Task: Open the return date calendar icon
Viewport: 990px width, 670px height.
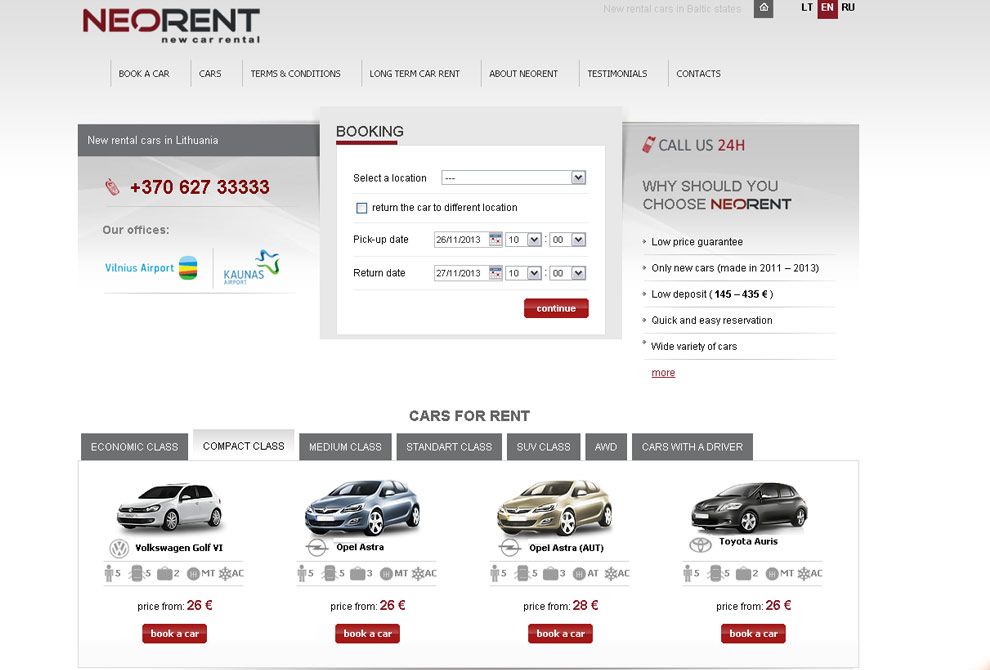Action: pos(496,273)
